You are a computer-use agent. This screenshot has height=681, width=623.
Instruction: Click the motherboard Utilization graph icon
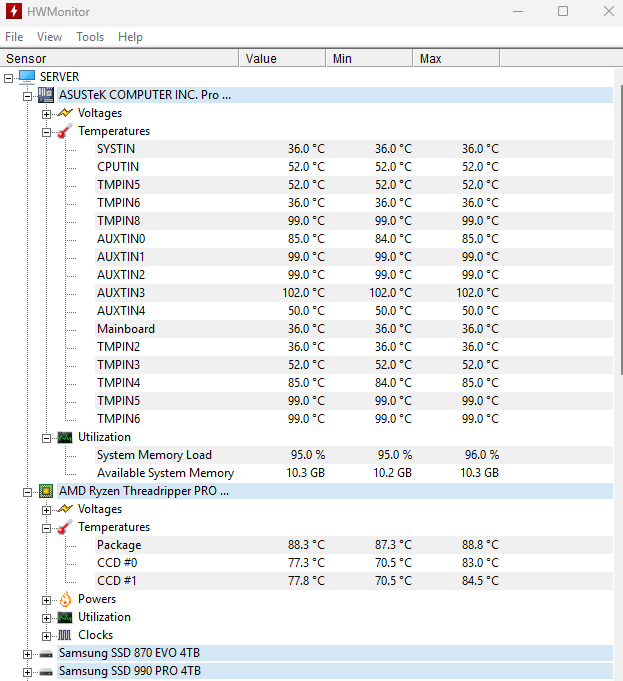point(65,437)
